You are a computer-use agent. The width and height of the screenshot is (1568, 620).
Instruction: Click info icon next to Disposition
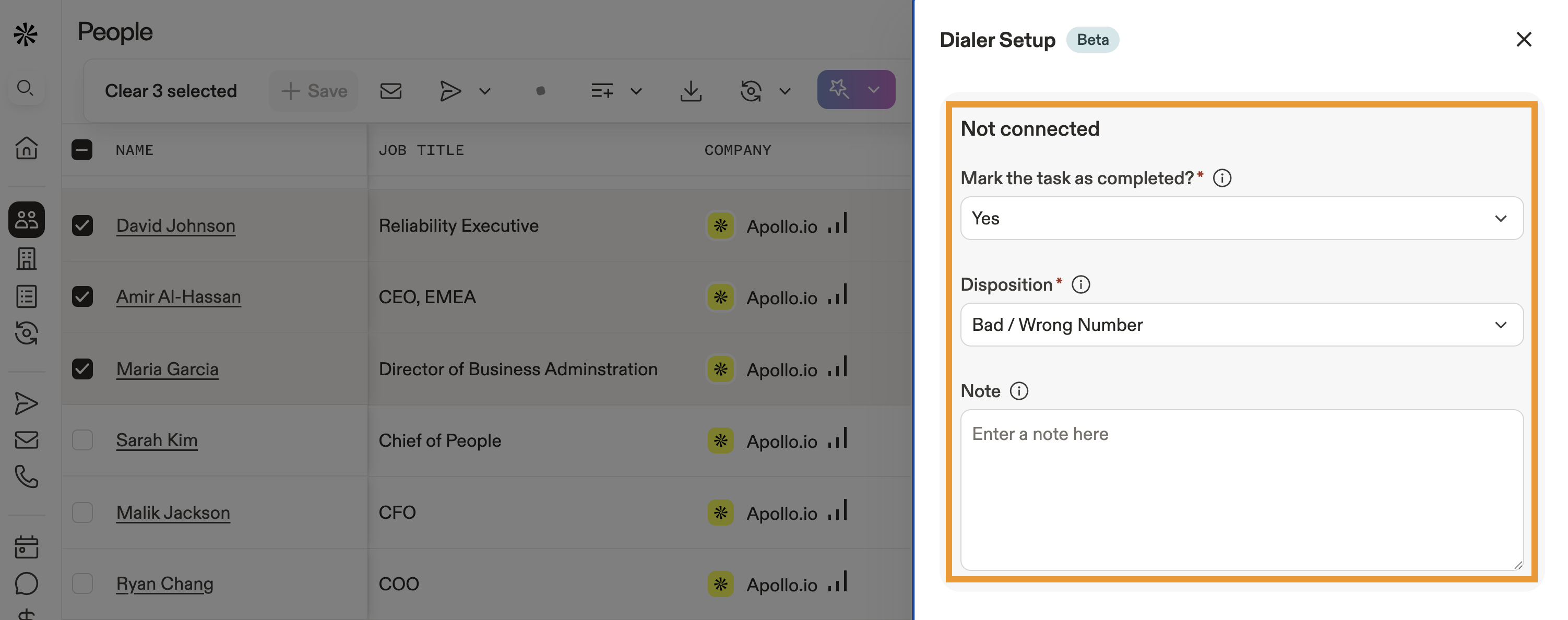click(x=1080, y=284)
